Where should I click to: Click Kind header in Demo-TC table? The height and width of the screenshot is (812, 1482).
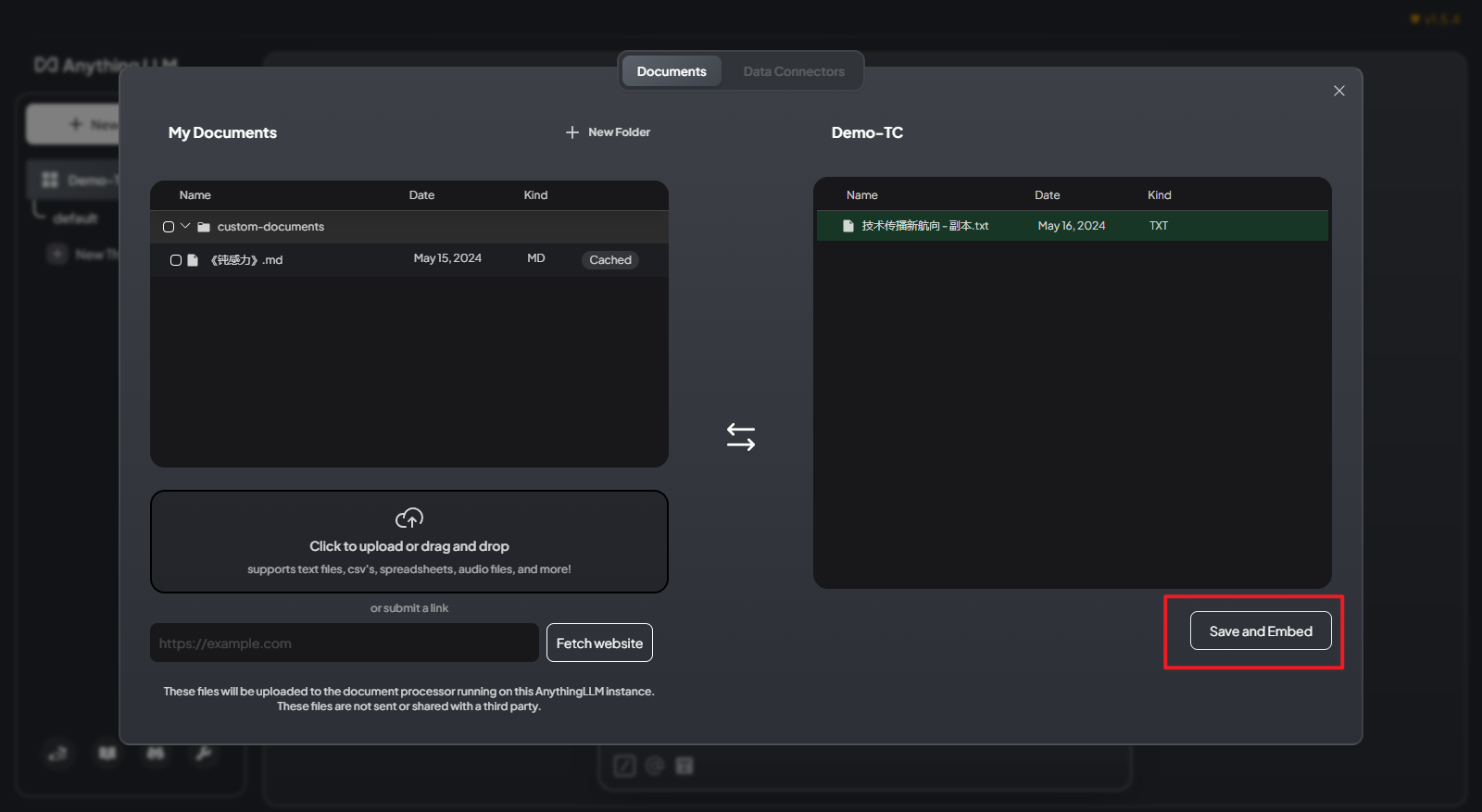(x=1160, y=195)
